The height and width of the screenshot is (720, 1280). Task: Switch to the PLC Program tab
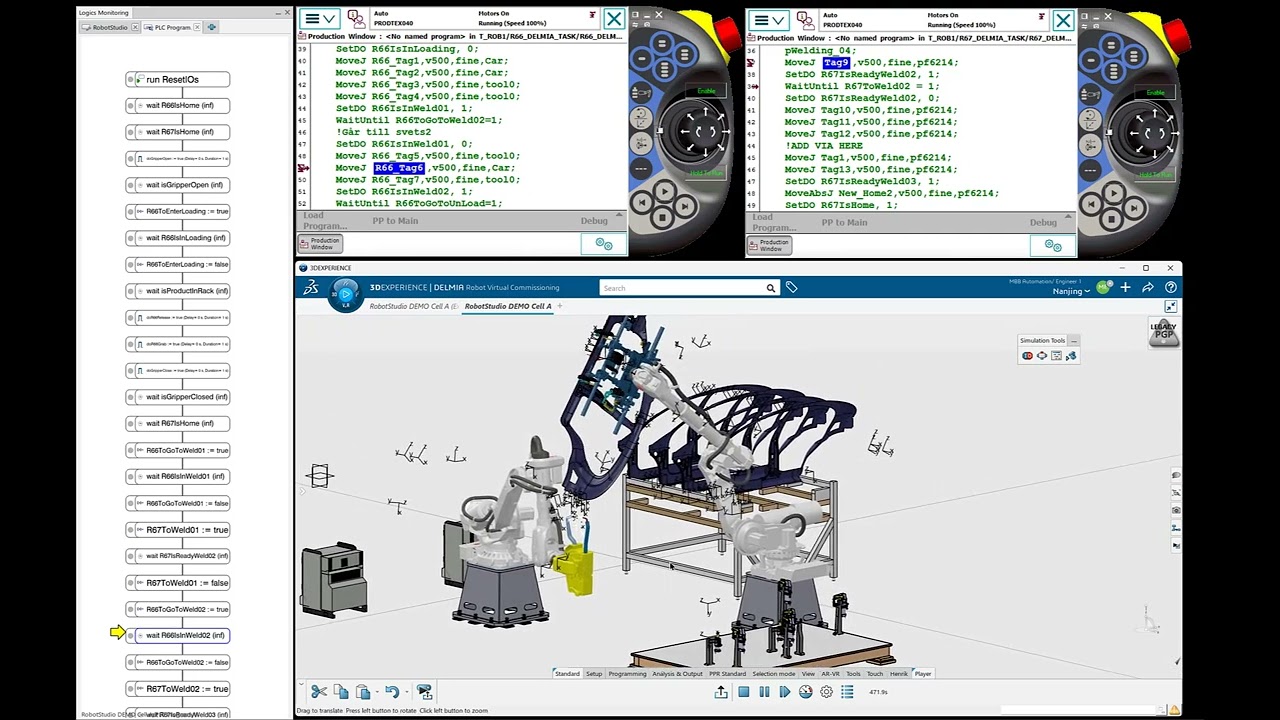(172, 27)
